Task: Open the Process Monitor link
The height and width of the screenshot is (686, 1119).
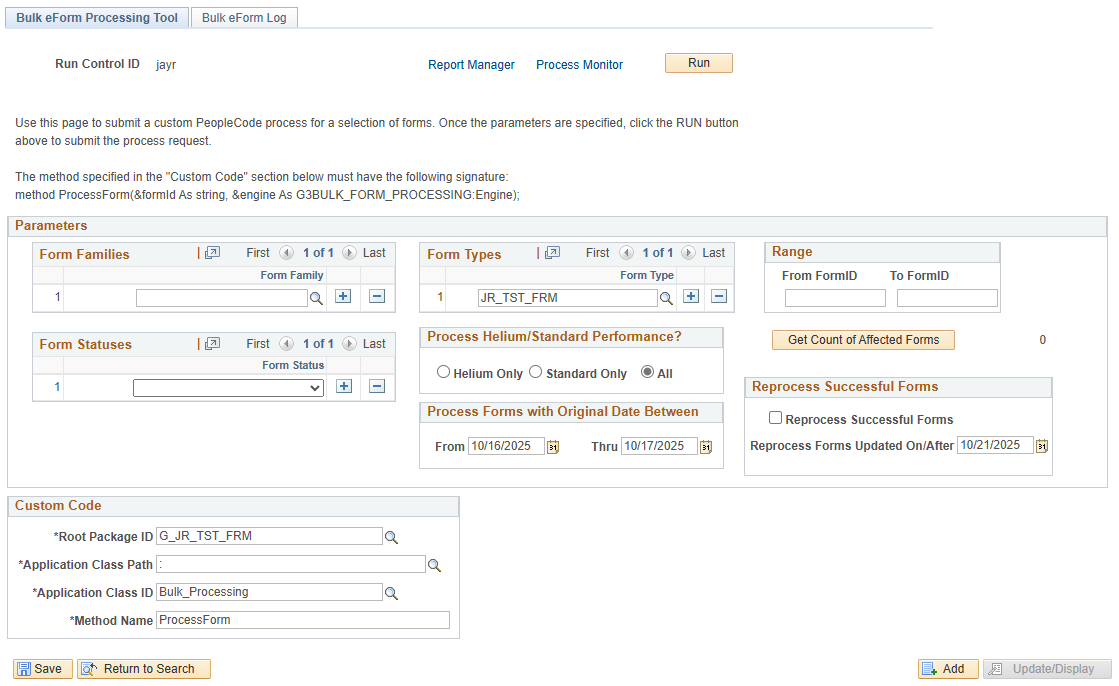Action: (x=579, y=64)
